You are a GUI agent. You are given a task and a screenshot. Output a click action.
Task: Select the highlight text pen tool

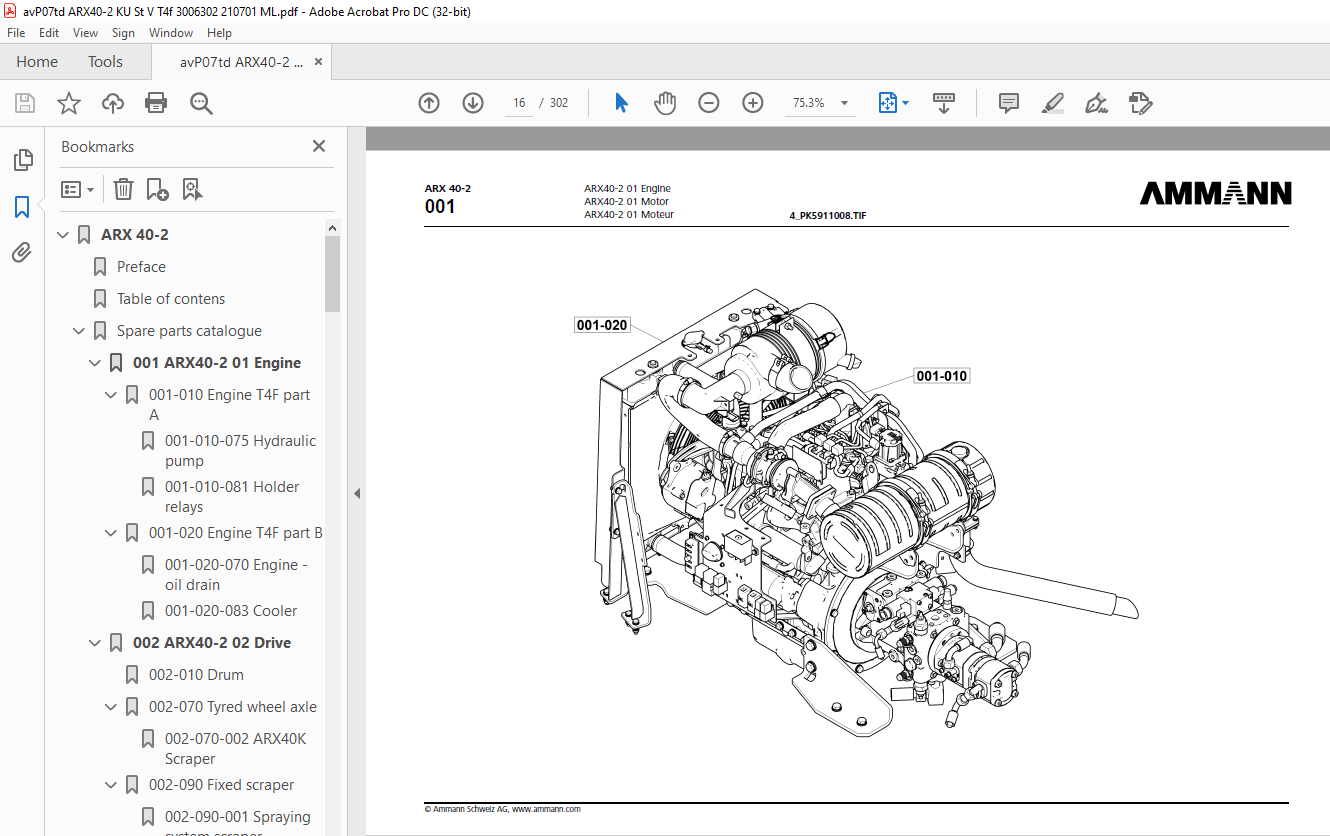tap(1052, 103)
